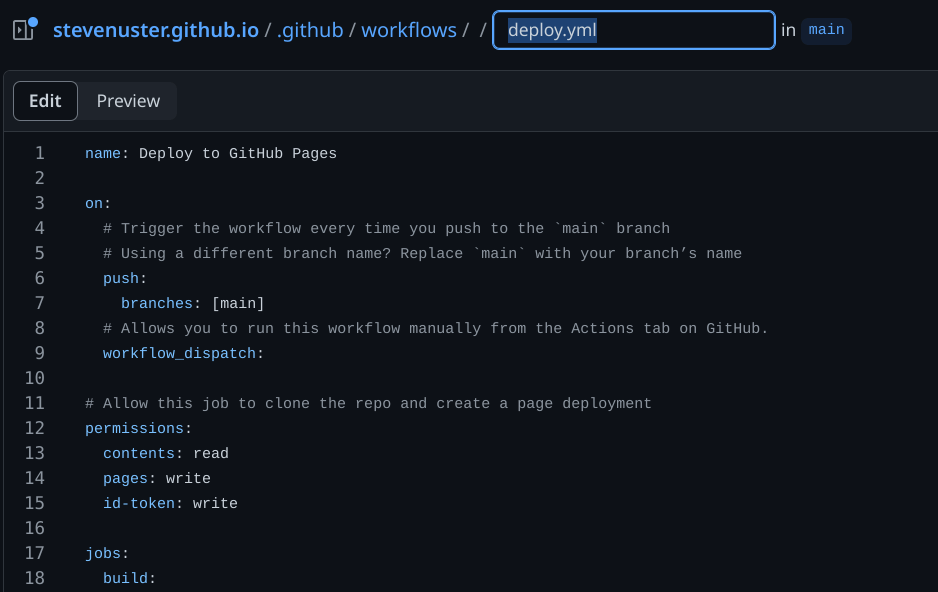The image size is (938, 592).
Task: Click line number 2 in the gutter
Action: tap(39, 179)
